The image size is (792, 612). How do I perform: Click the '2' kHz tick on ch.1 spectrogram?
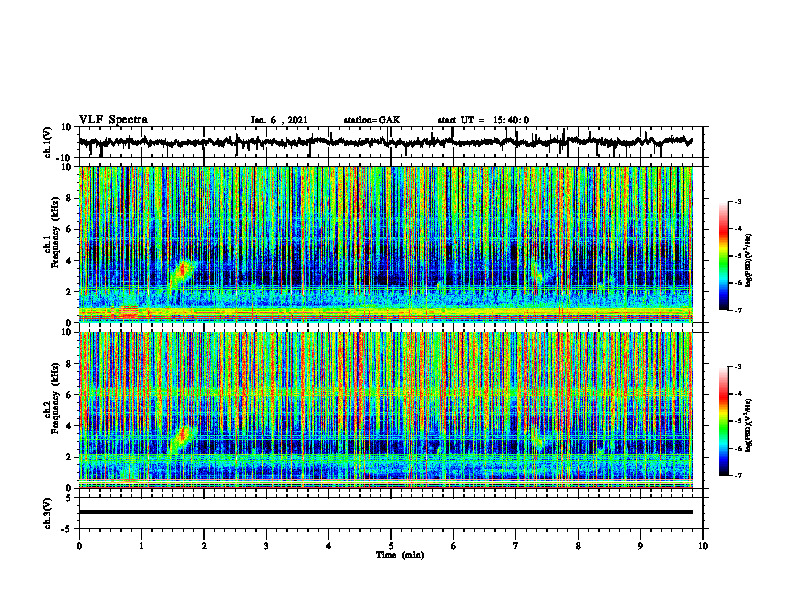(70, 292)
